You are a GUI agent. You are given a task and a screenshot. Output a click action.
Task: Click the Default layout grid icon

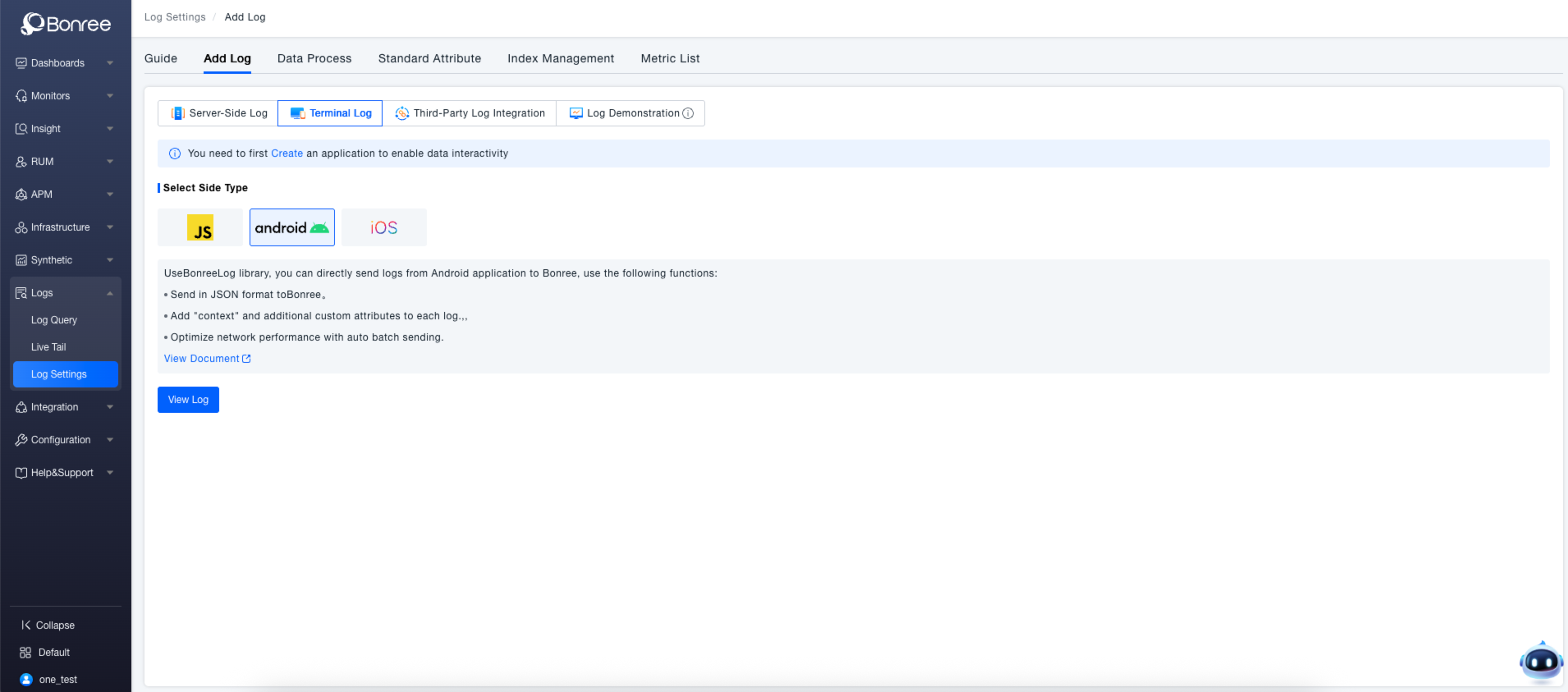pyautogui.click(x=25, y=653)
